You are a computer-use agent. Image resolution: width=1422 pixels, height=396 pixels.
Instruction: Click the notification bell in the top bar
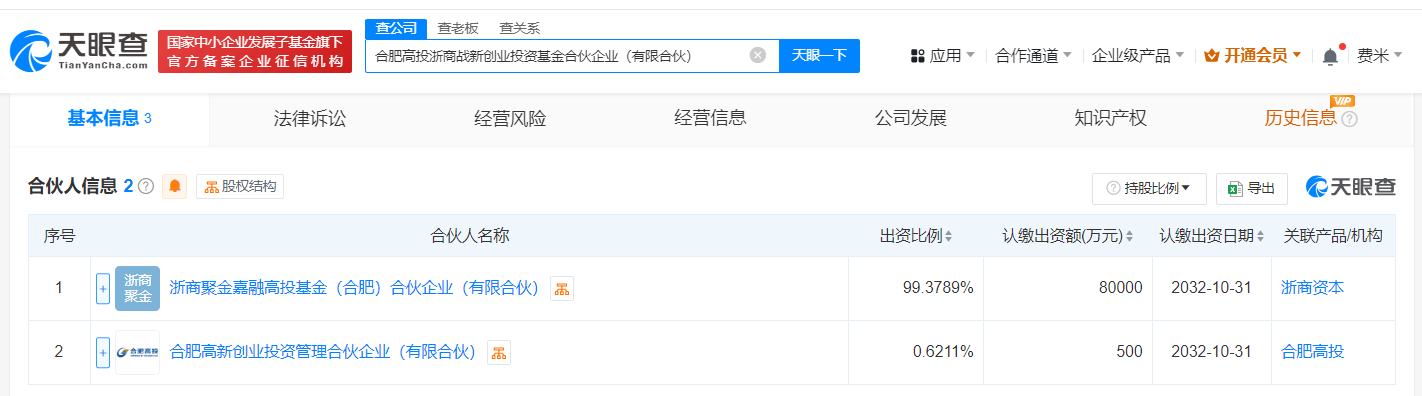pos(1330,56)
